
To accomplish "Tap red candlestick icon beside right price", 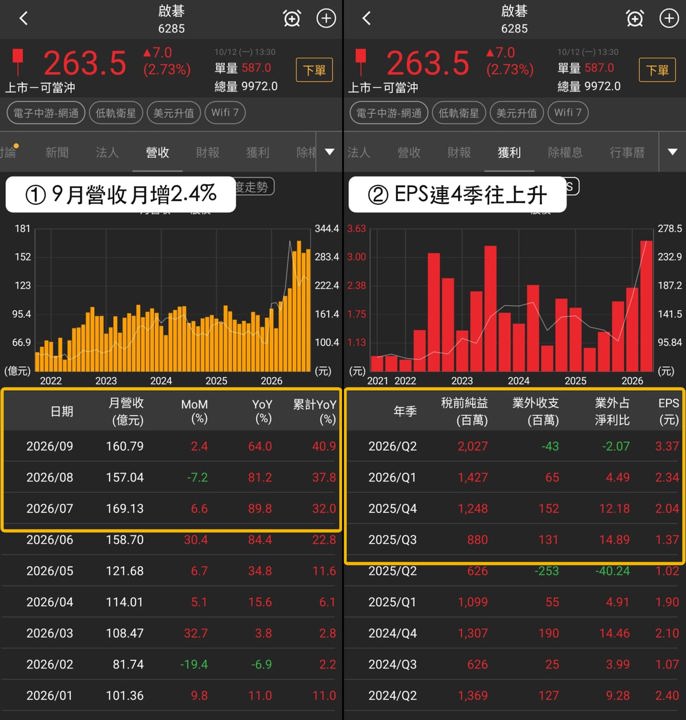I will point(361,62).
